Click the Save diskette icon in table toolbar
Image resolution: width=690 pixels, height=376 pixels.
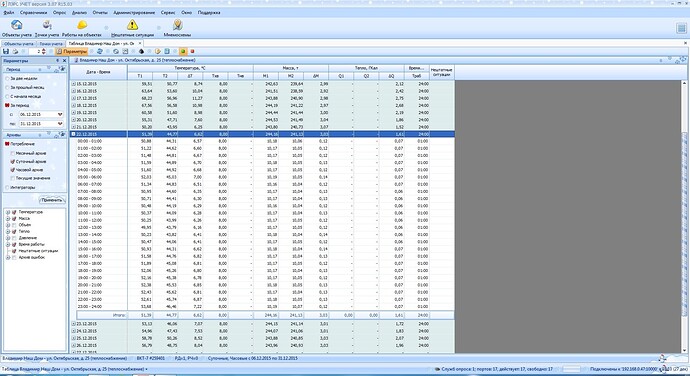point(6,52)
